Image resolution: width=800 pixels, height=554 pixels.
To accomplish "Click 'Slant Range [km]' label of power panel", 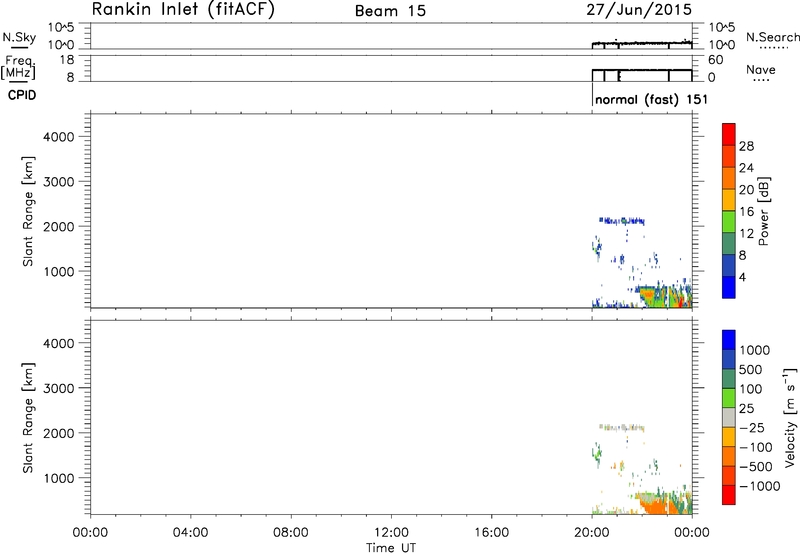I will [x=28, y=211].
